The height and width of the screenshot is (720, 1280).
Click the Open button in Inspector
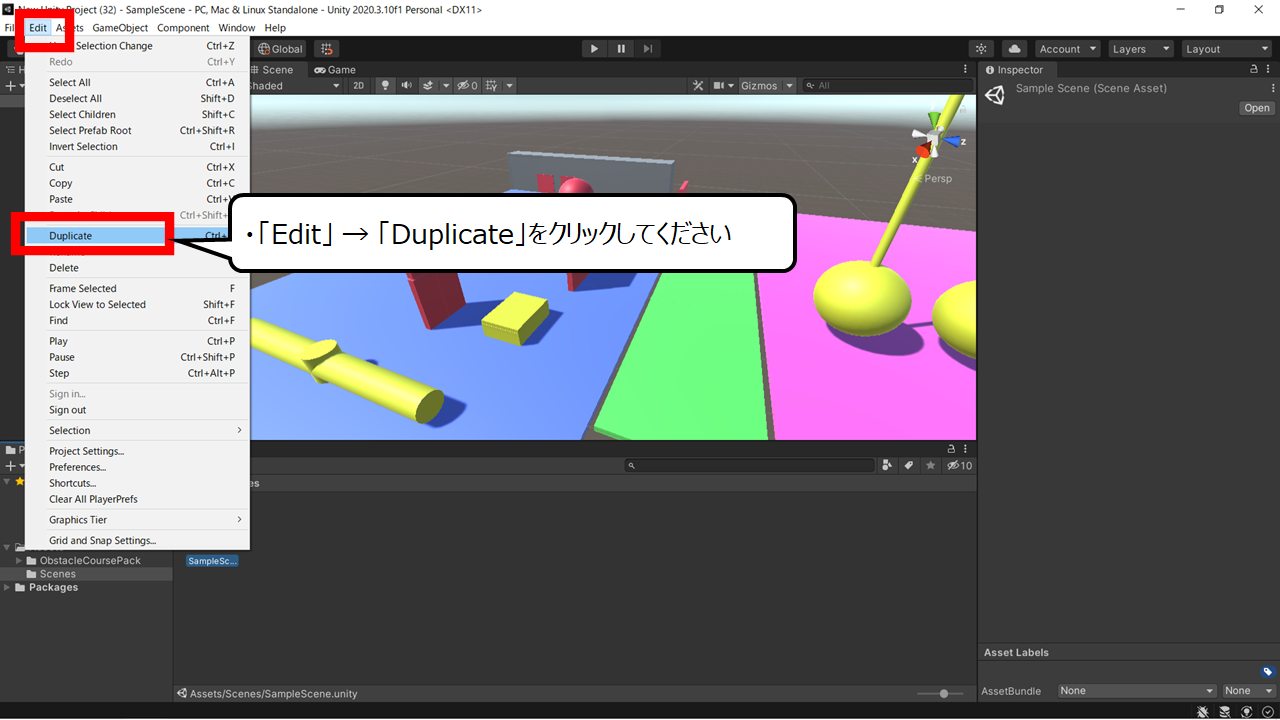1257,108
